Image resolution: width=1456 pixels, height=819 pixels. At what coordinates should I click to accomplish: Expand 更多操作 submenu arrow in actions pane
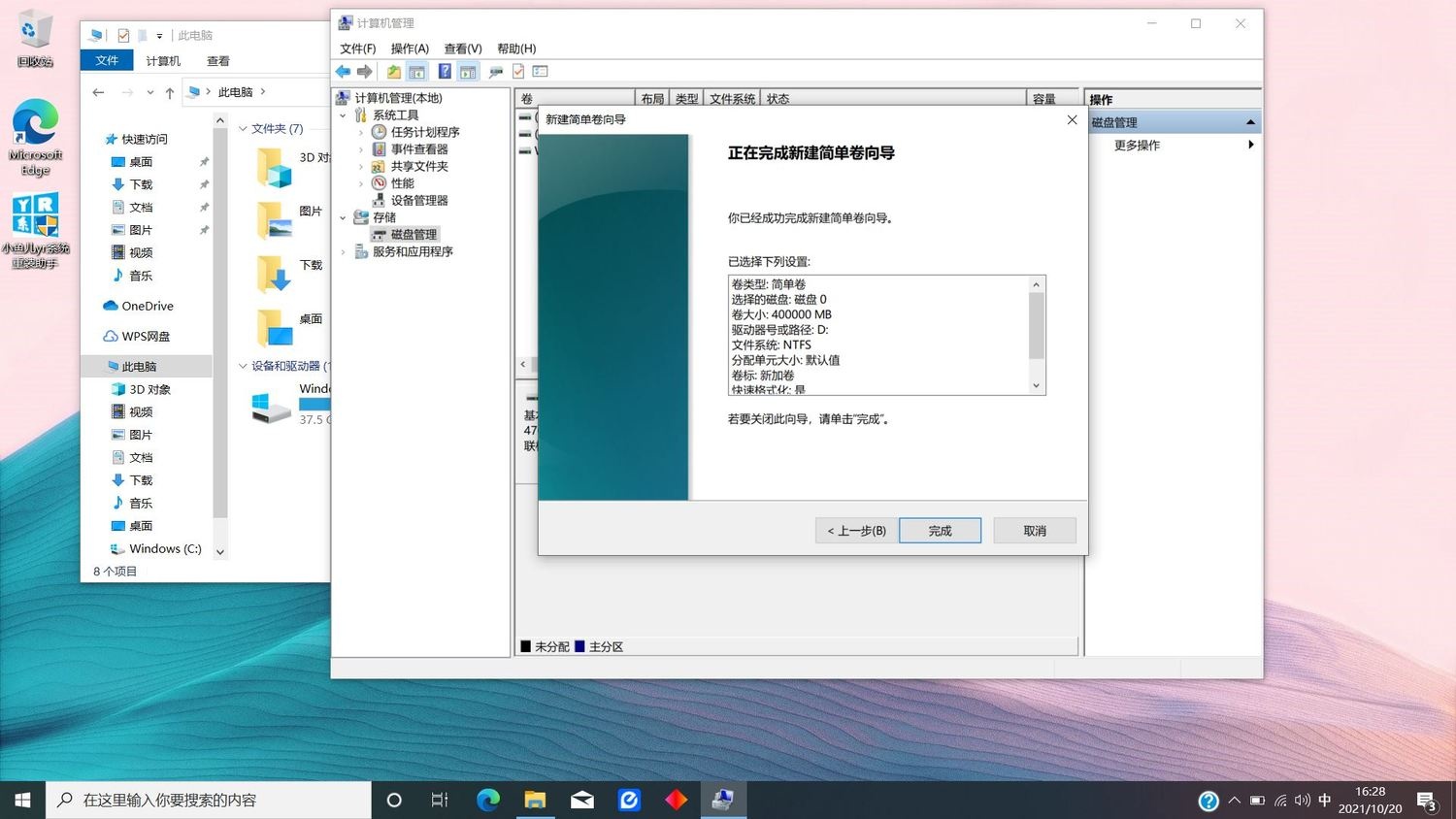[x=1250, y=145]
